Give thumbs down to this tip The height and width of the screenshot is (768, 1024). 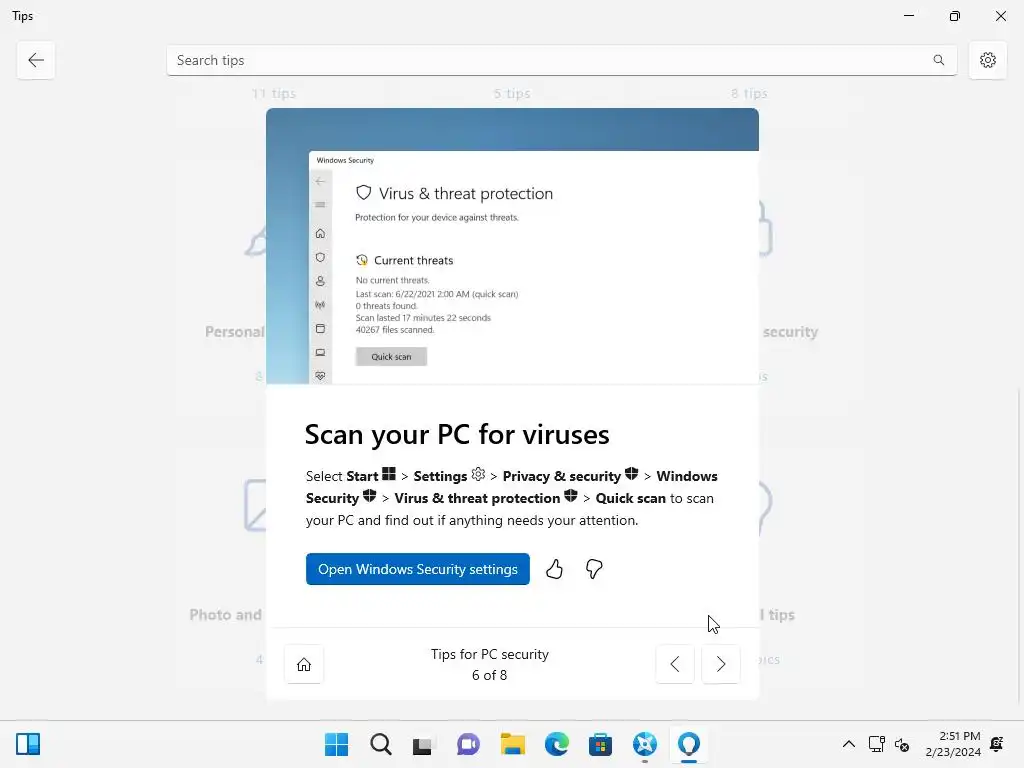[x=594, y=569]
